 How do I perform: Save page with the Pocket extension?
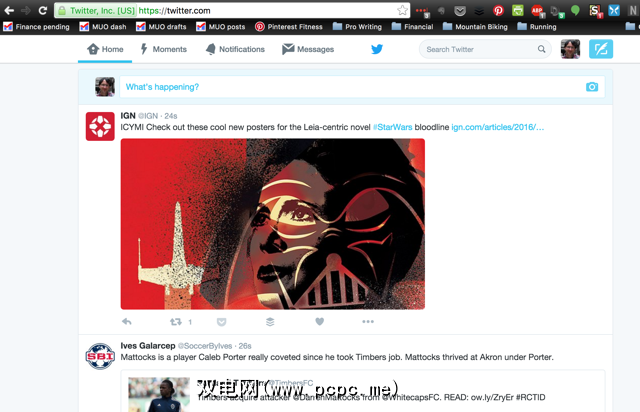(460, 11)
